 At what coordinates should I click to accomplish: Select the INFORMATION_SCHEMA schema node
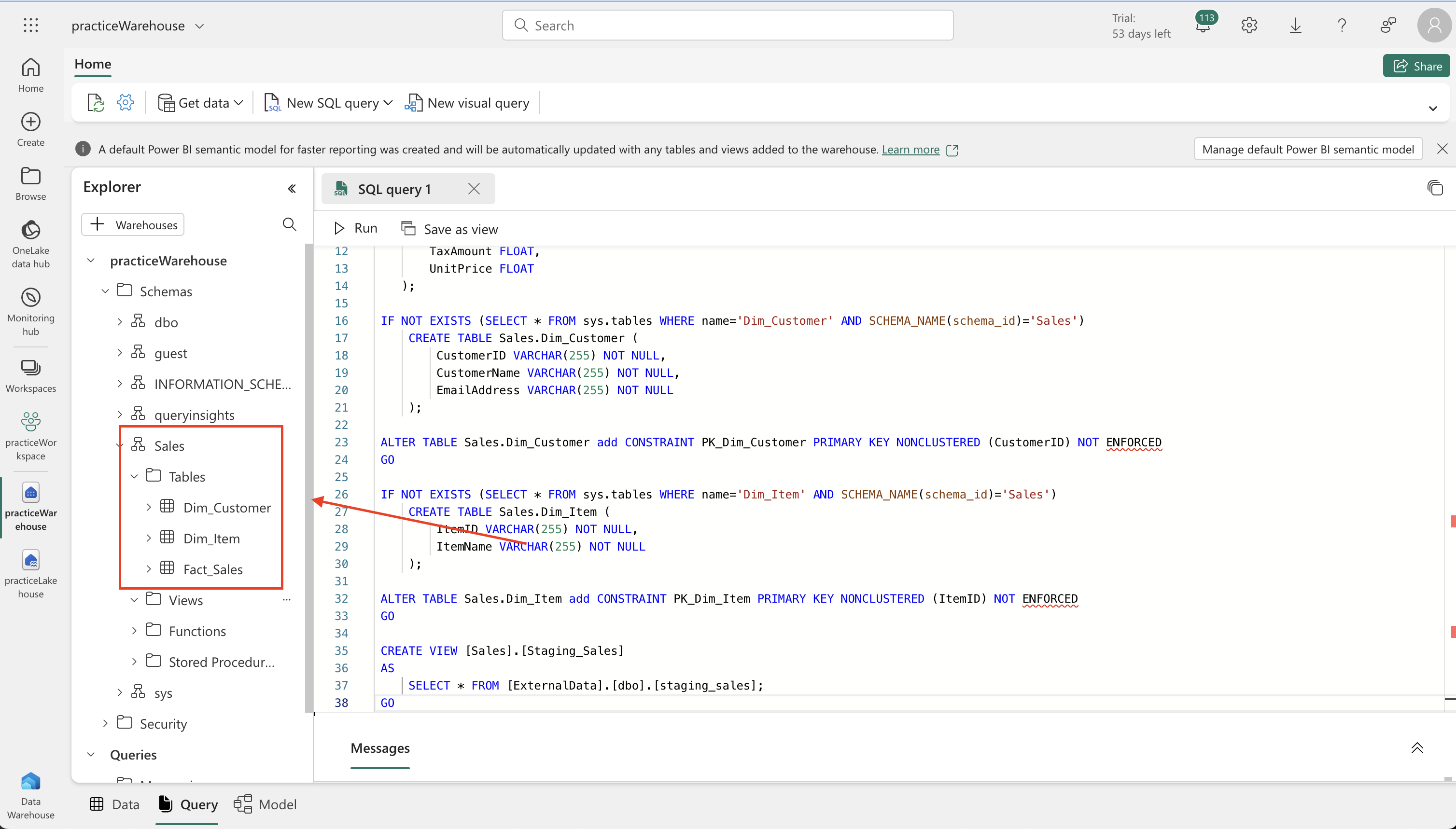pyautogui.click(x=223, y=384)
